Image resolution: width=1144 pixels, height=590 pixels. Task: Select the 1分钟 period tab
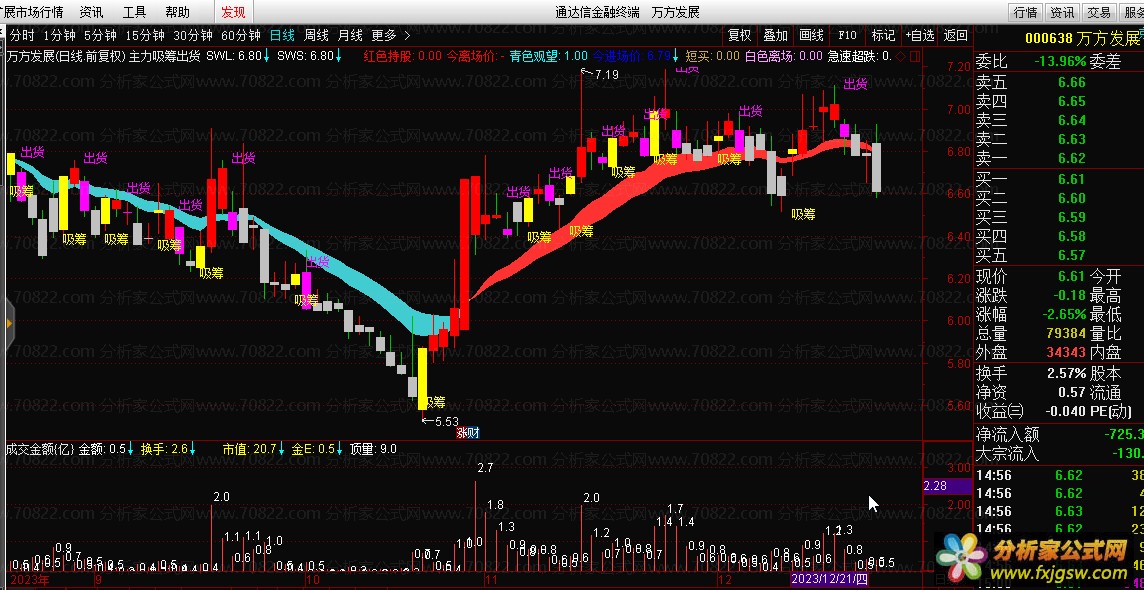pos(59,35)
